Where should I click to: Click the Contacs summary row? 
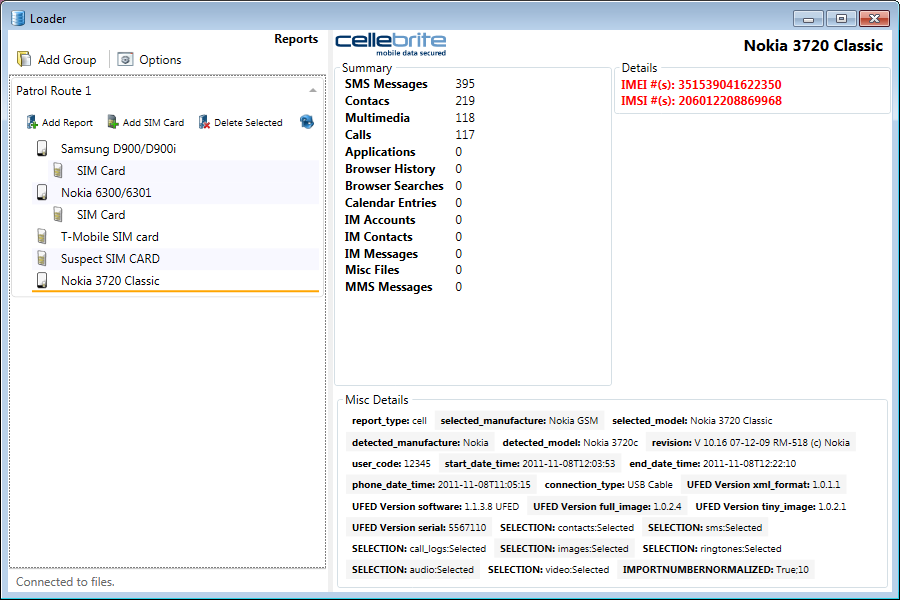tap(410, 100)
